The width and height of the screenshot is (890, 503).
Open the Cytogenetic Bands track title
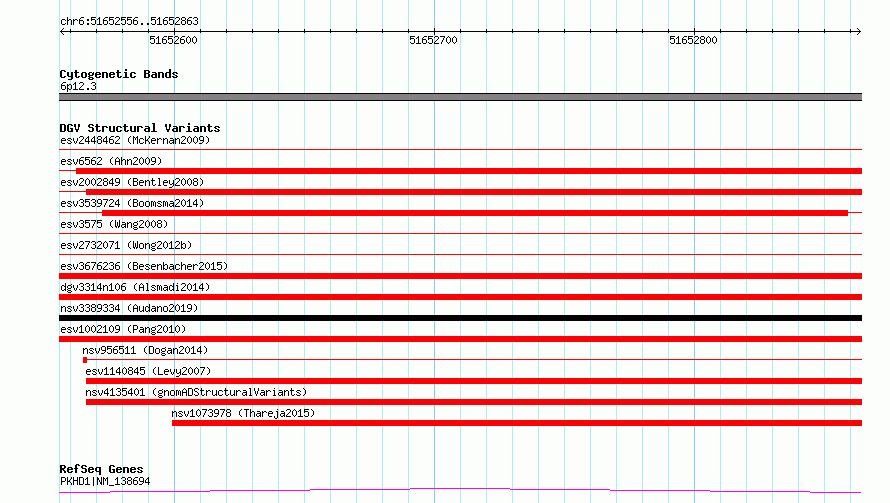click(x=119, y=74)
